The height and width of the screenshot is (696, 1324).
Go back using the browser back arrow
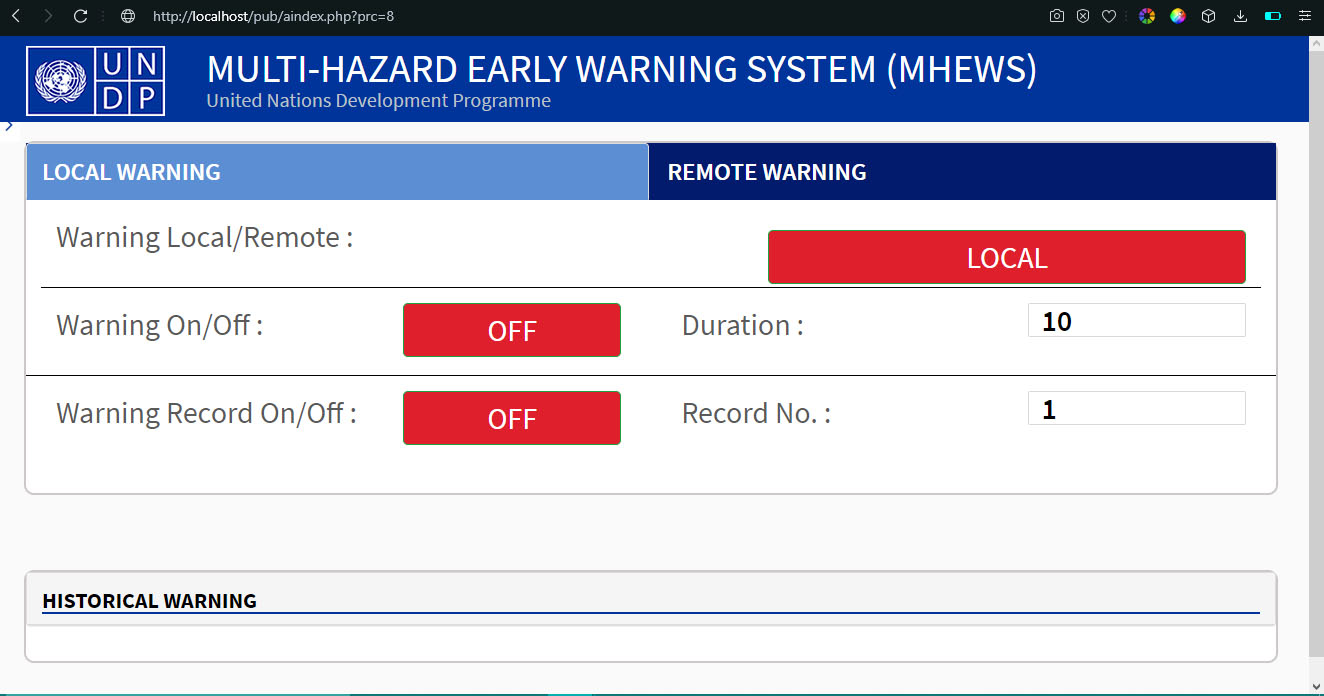[x=15, y=16]
